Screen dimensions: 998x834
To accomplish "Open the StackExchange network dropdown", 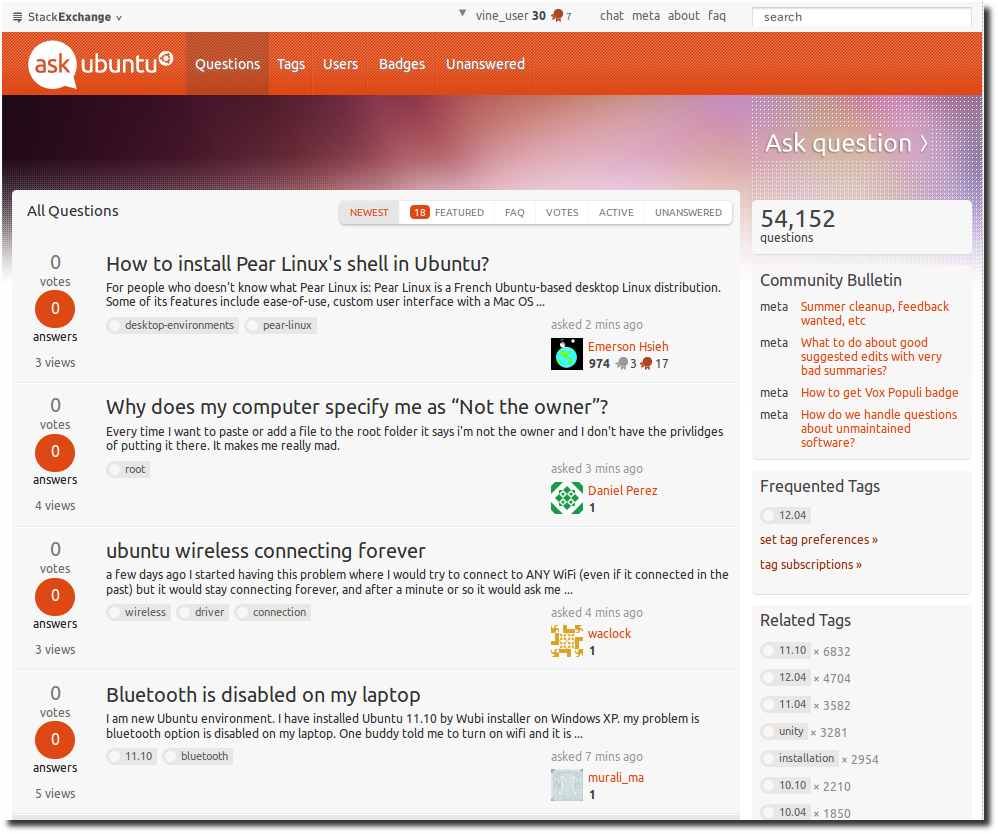I will point(67,17).
